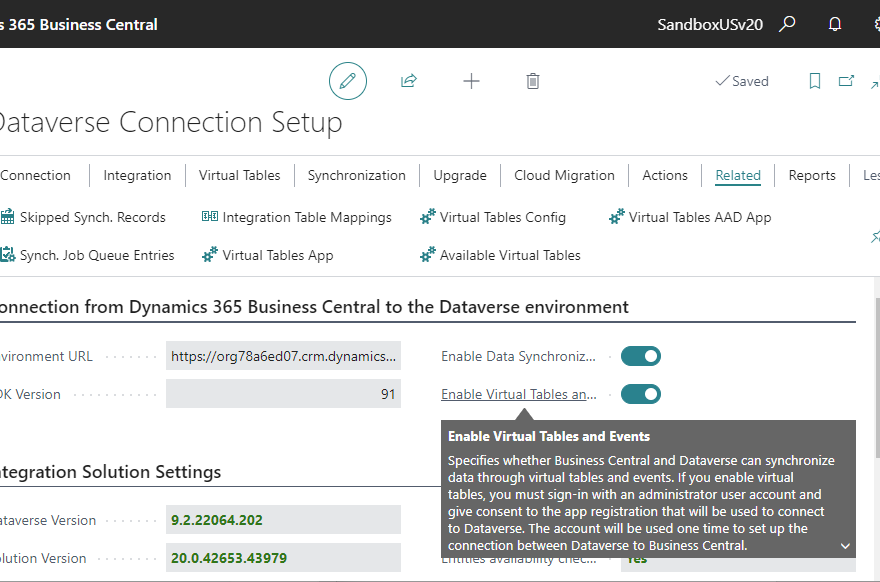Click the Connection from Dynamics 365 heading

pos(314,307)
